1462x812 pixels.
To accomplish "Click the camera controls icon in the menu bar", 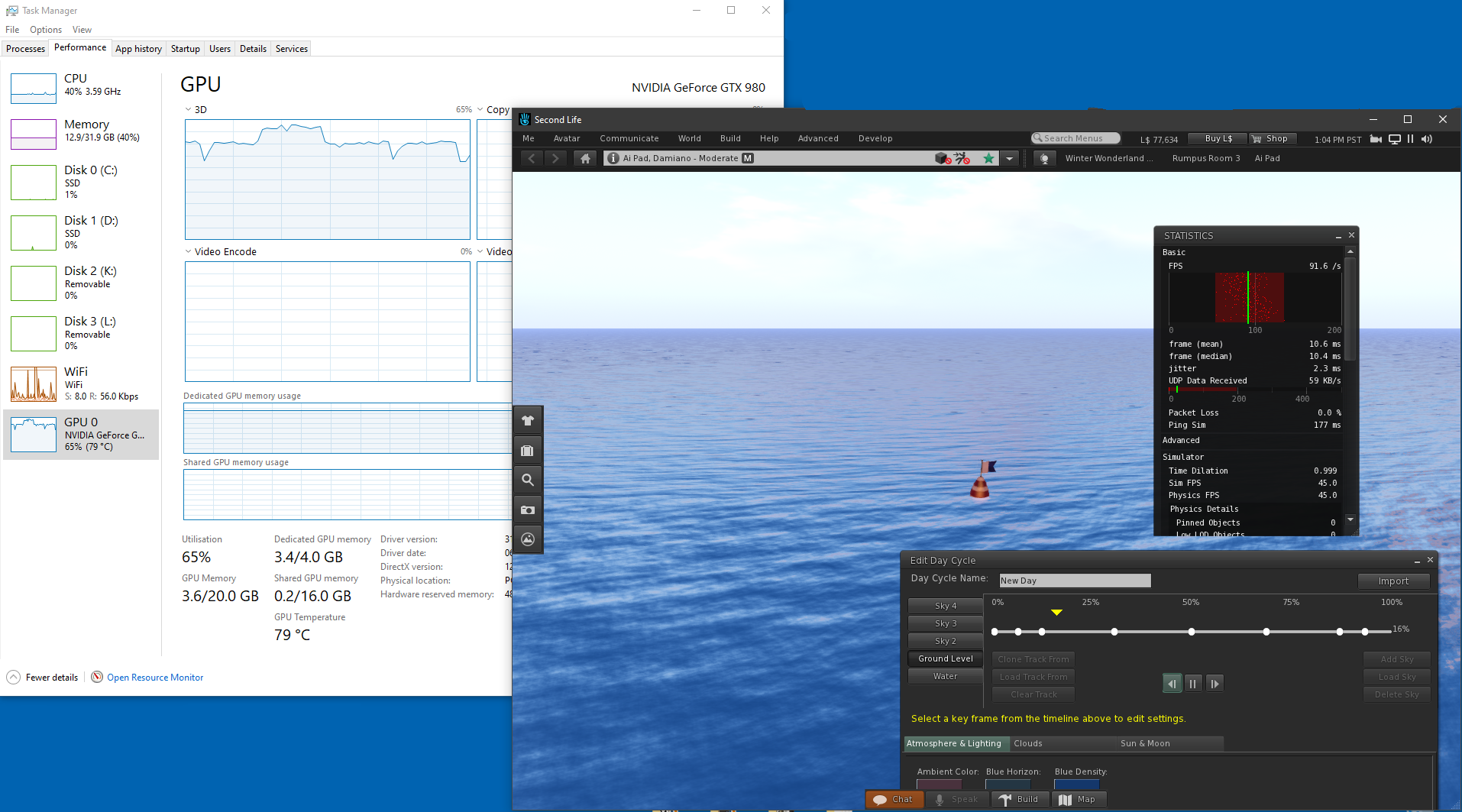I will pyautogui.click(x=1376, y=139).
